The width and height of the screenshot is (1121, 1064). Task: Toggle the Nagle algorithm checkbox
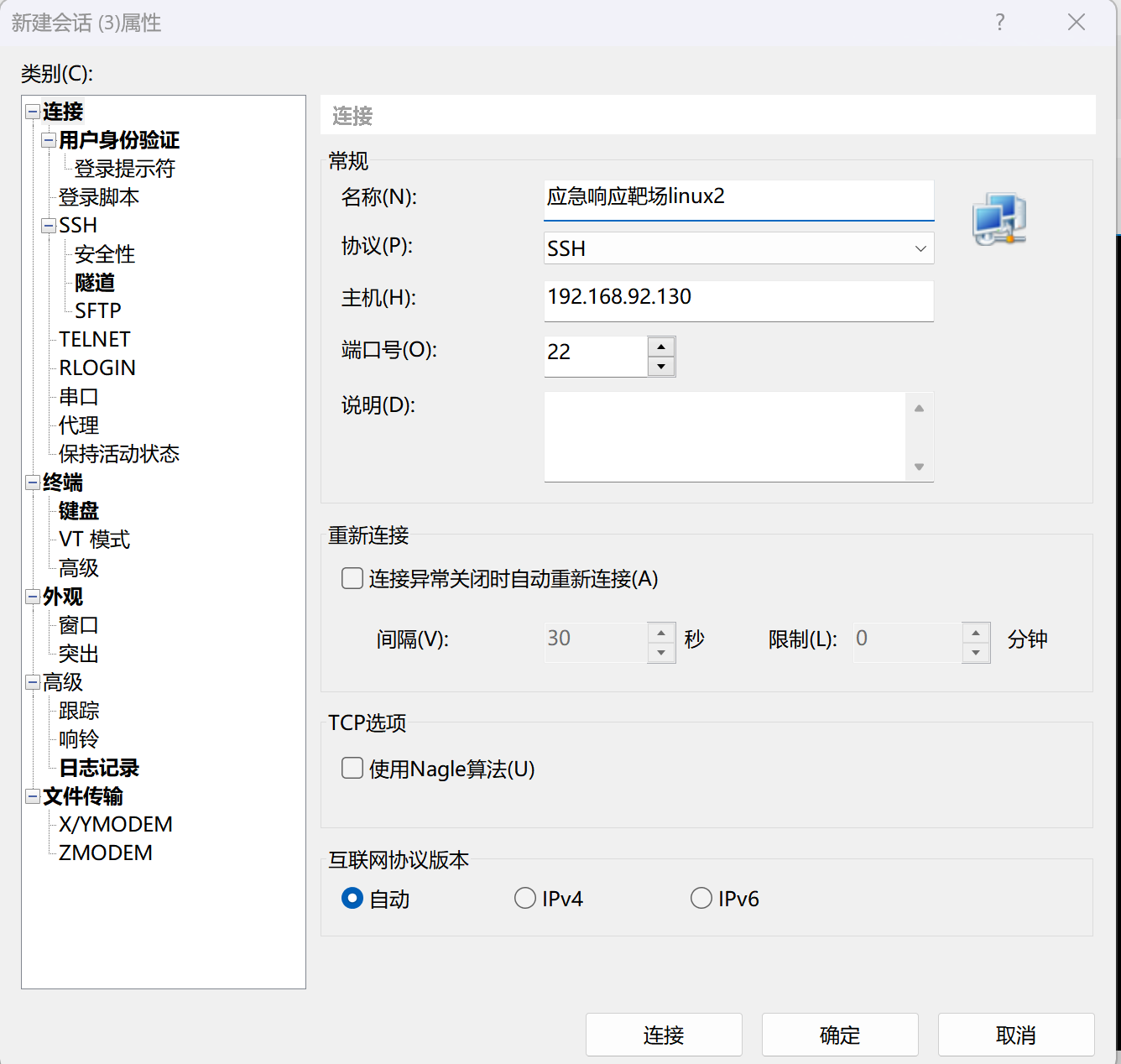(352, 768)
